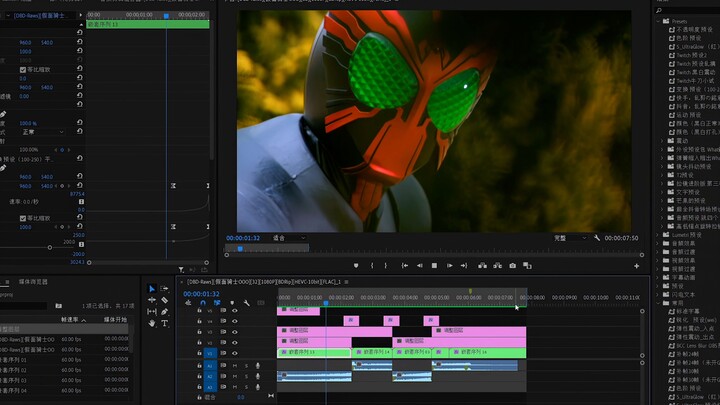Target audio track A1 label
This screenshot has height=405, width=720.
click(x=210, y=366)
